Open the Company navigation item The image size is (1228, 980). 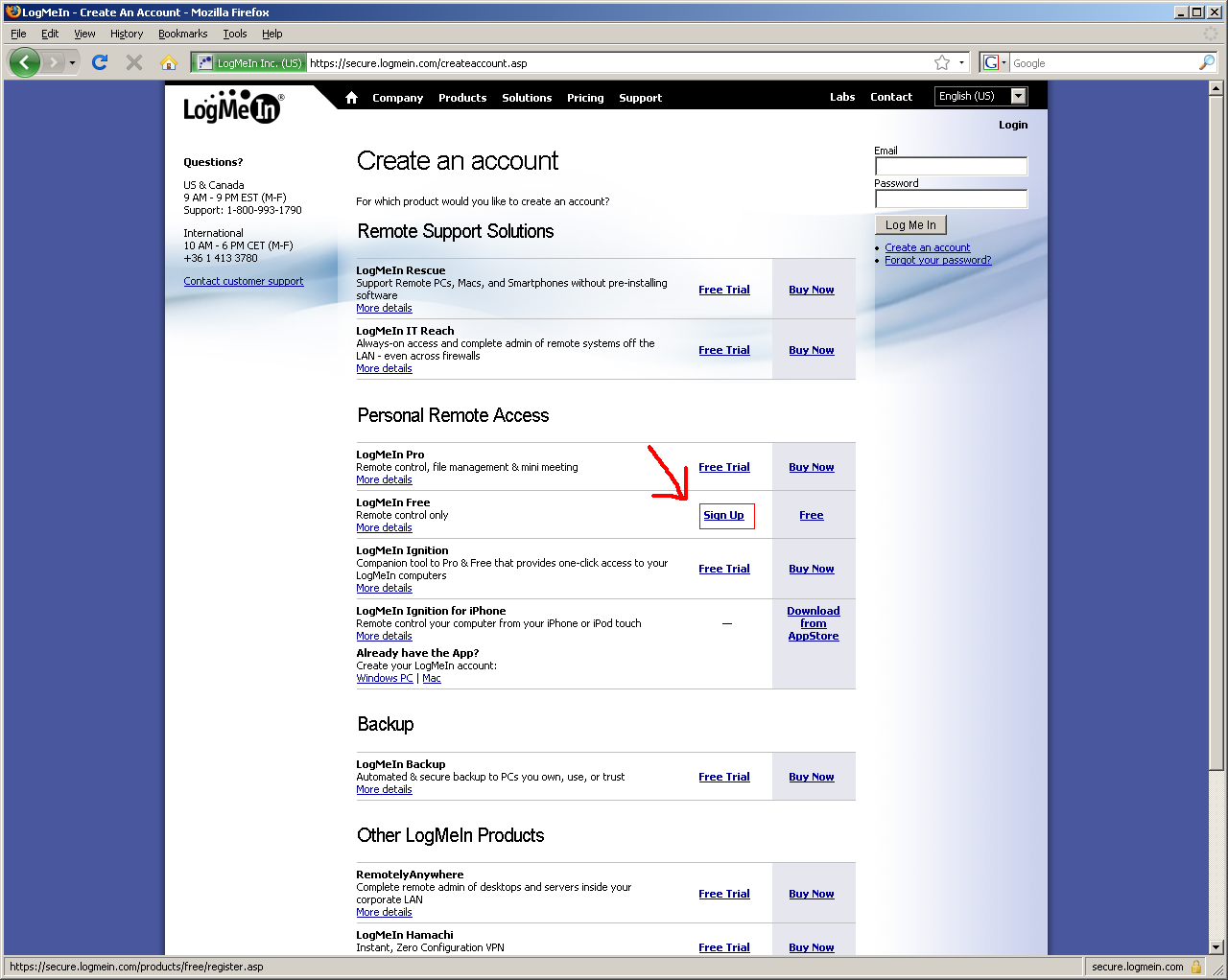coord(397,98)
